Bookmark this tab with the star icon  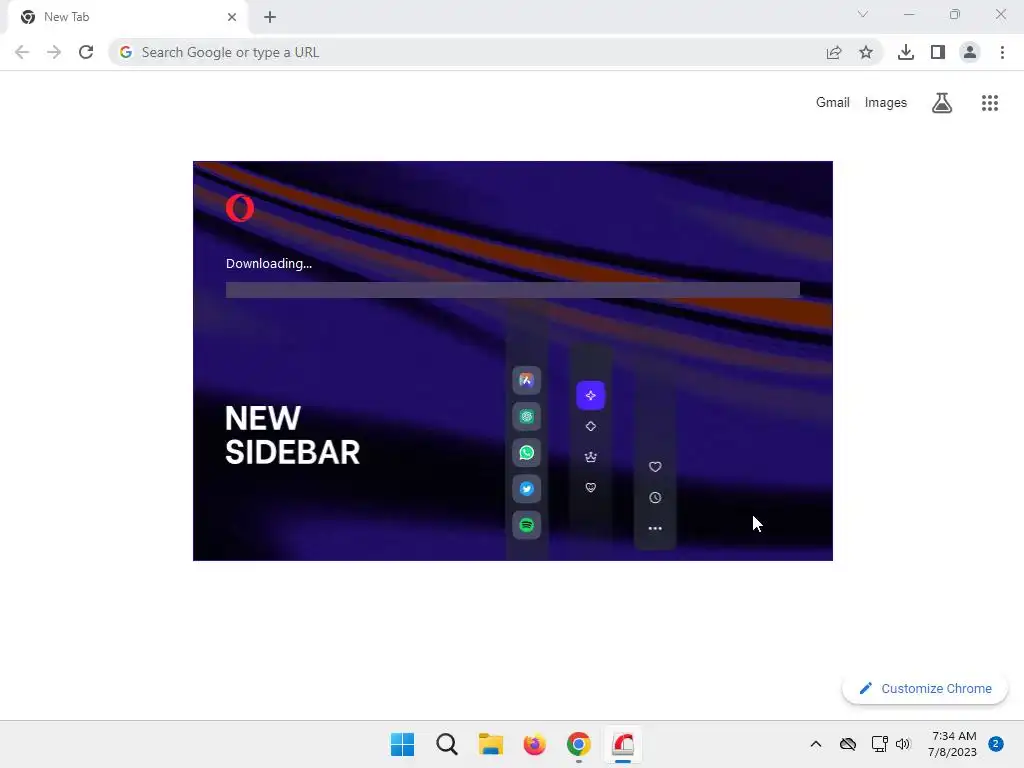pos(866,52)
